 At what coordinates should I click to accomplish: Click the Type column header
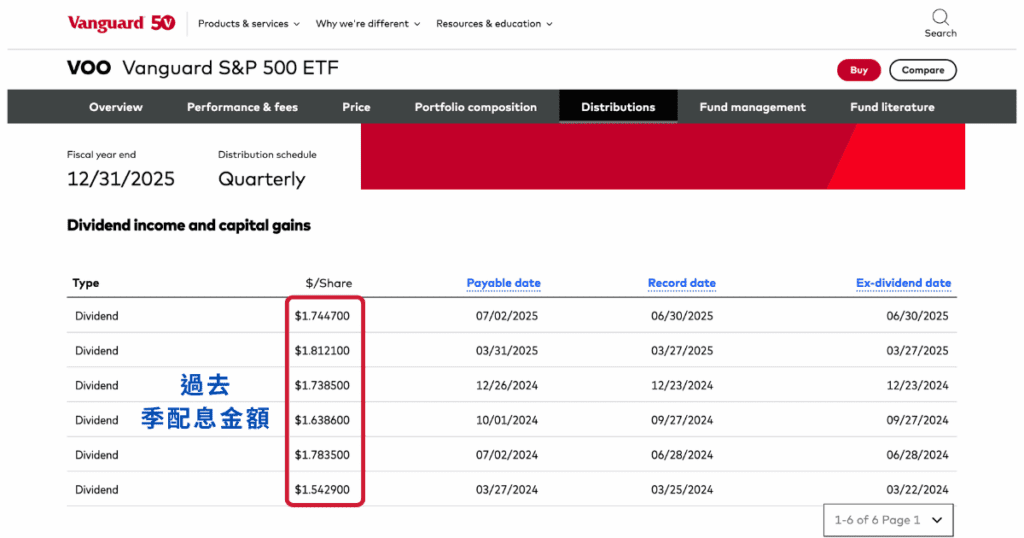[x=86, y=283]
